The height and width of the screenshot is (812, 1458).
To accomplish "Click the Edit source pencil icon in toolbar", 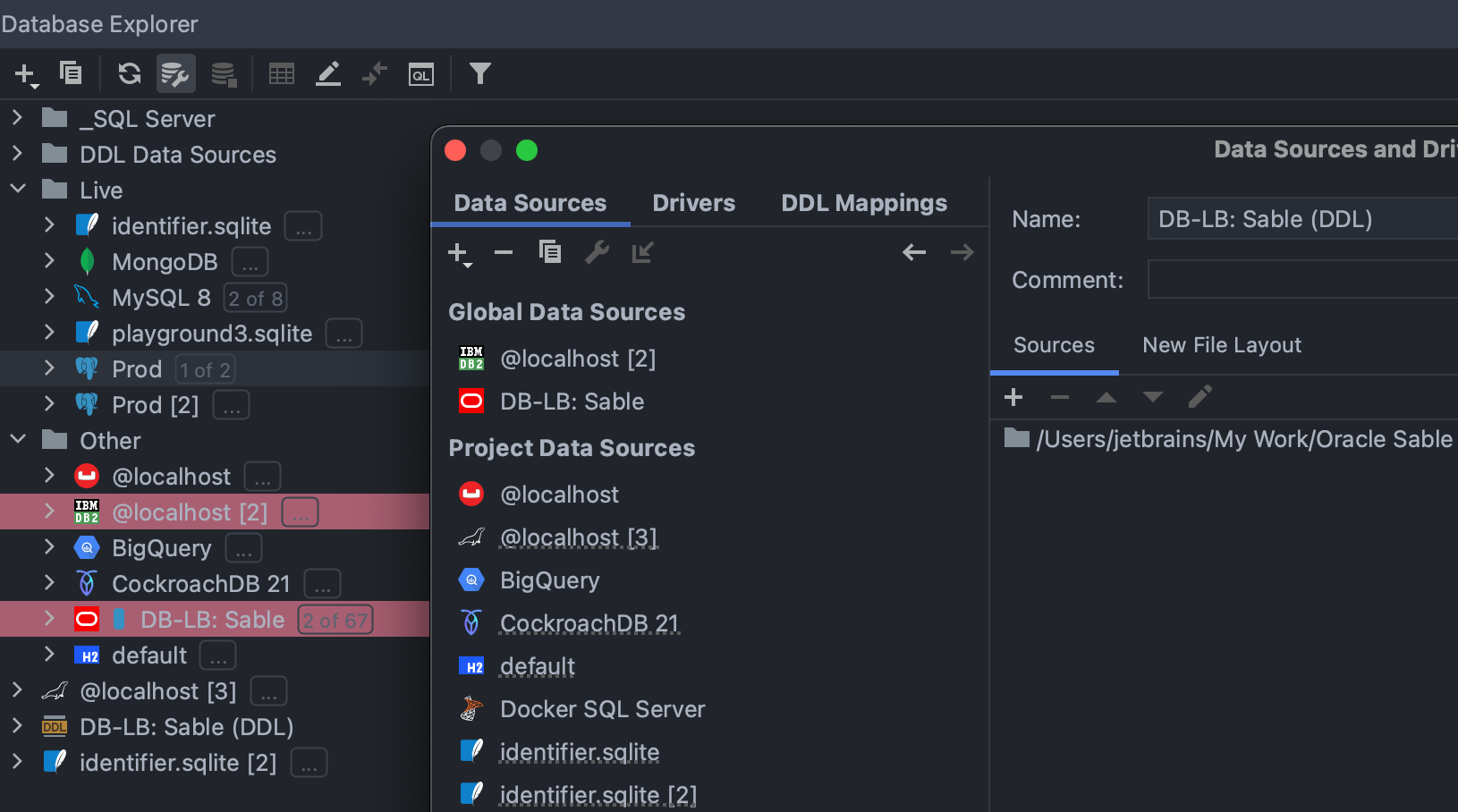I will point(328,73).
